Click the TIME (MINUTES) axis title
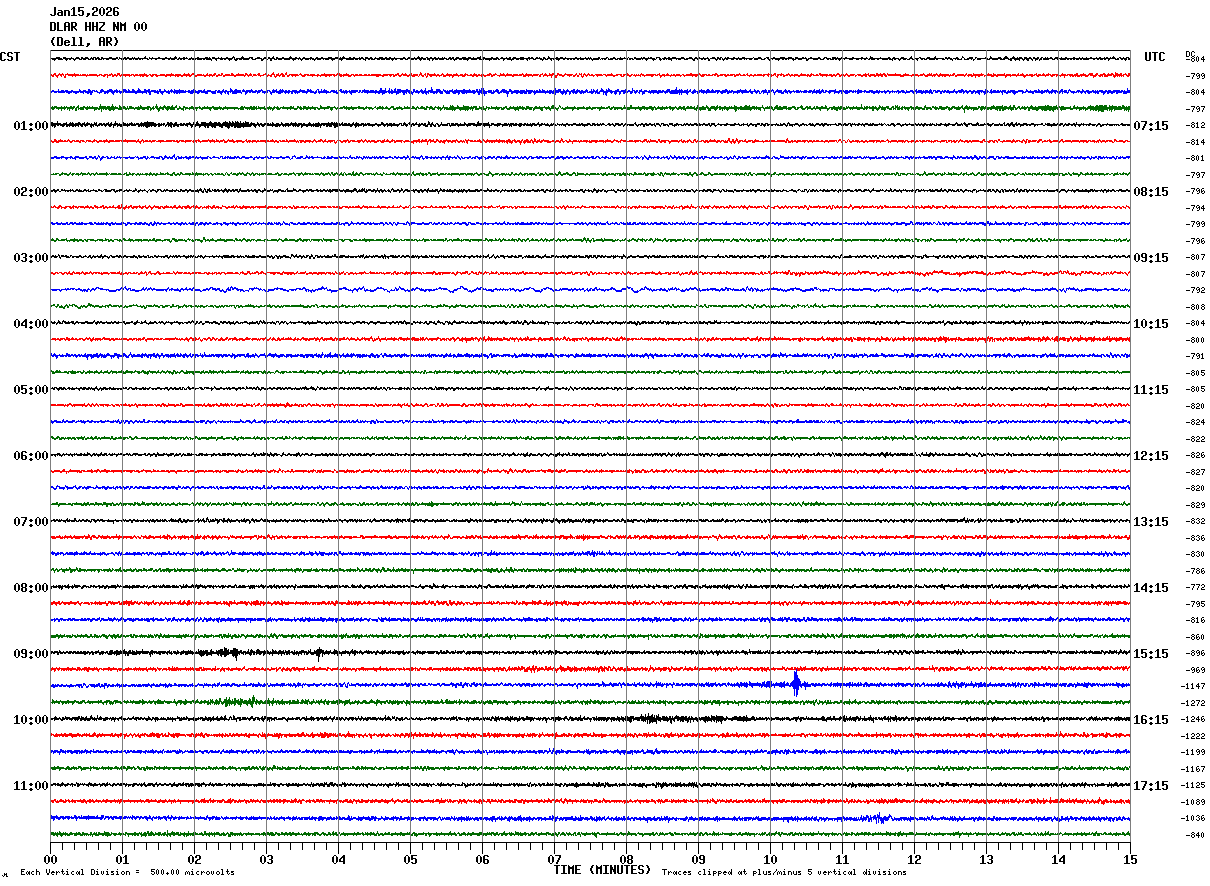Image resolution: width=1210 pixels, height=886 pixels. click(602, 870)
